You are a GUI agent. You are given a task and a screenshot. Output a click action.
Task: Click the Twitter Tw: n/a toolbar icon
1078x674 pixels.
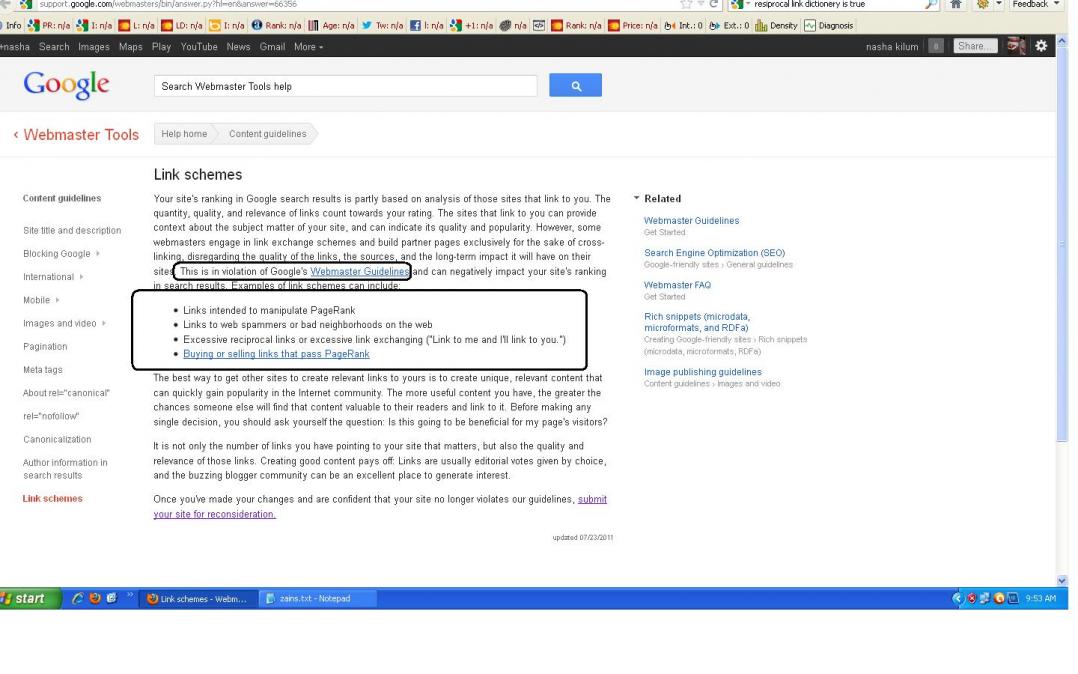367,25
